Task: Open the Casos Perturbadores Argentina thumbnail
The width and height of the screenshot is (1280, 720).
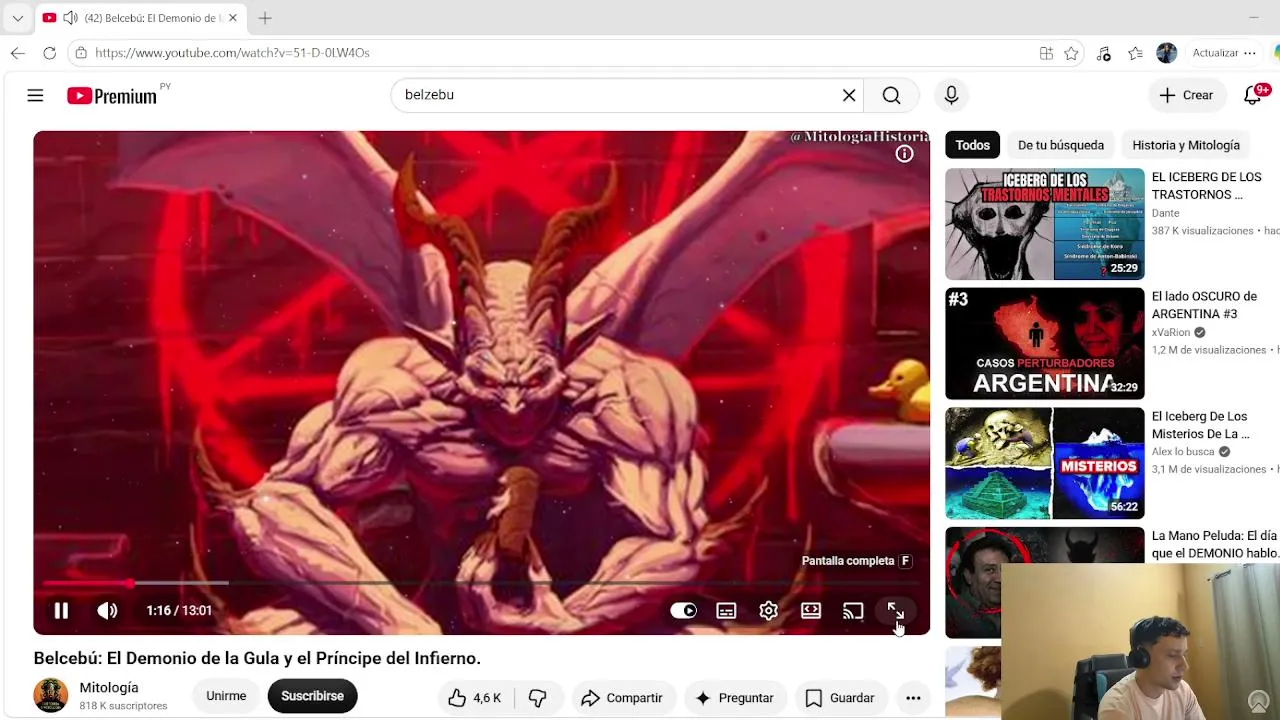Action: [1044, 343]
